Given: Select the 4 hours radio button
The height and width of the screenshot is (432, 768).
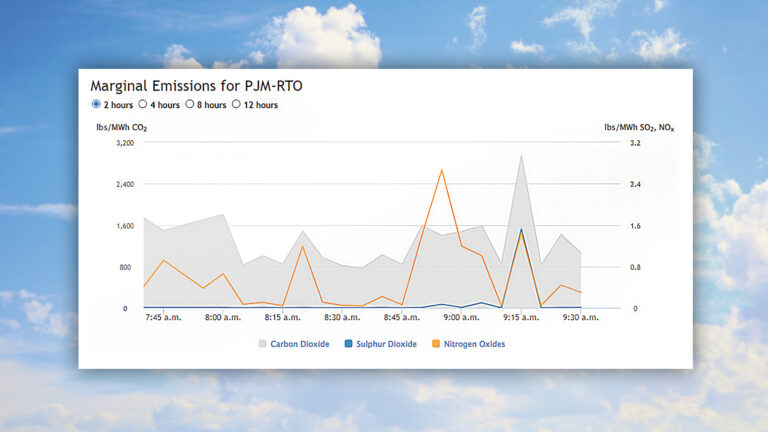Looking at the screenshot, I should 143,104.
